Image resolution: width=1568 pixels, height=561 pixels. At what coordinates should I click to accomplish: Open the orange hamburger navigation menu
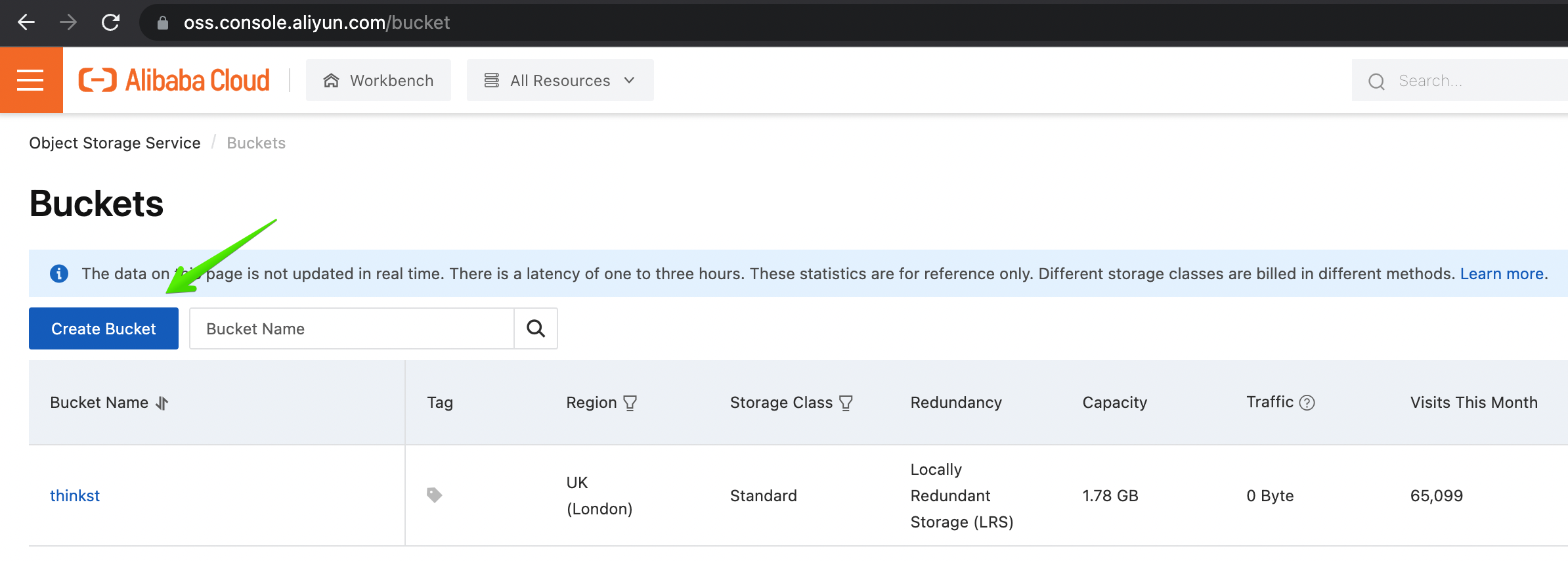pos(30,80)
